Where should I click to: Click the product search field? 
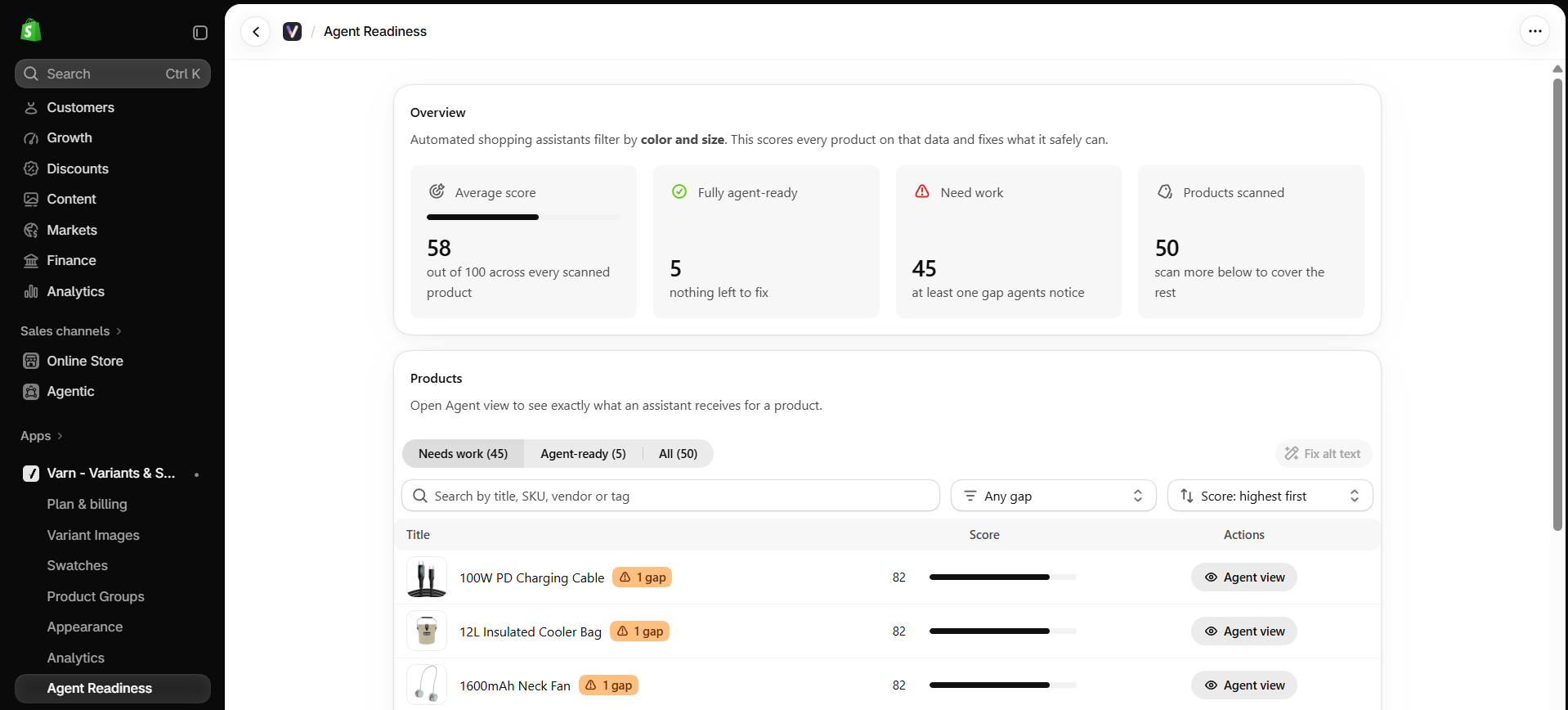pyautogui.click(x=670, y=496)
